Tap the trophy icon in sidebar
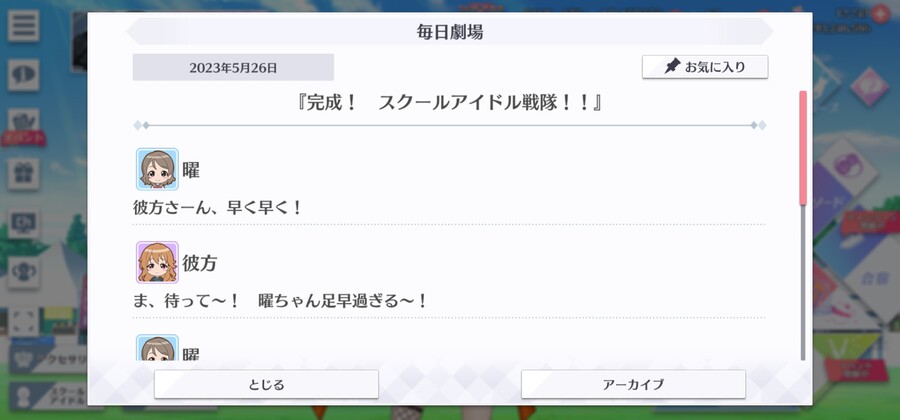900x420 pixels. point(24,272)
